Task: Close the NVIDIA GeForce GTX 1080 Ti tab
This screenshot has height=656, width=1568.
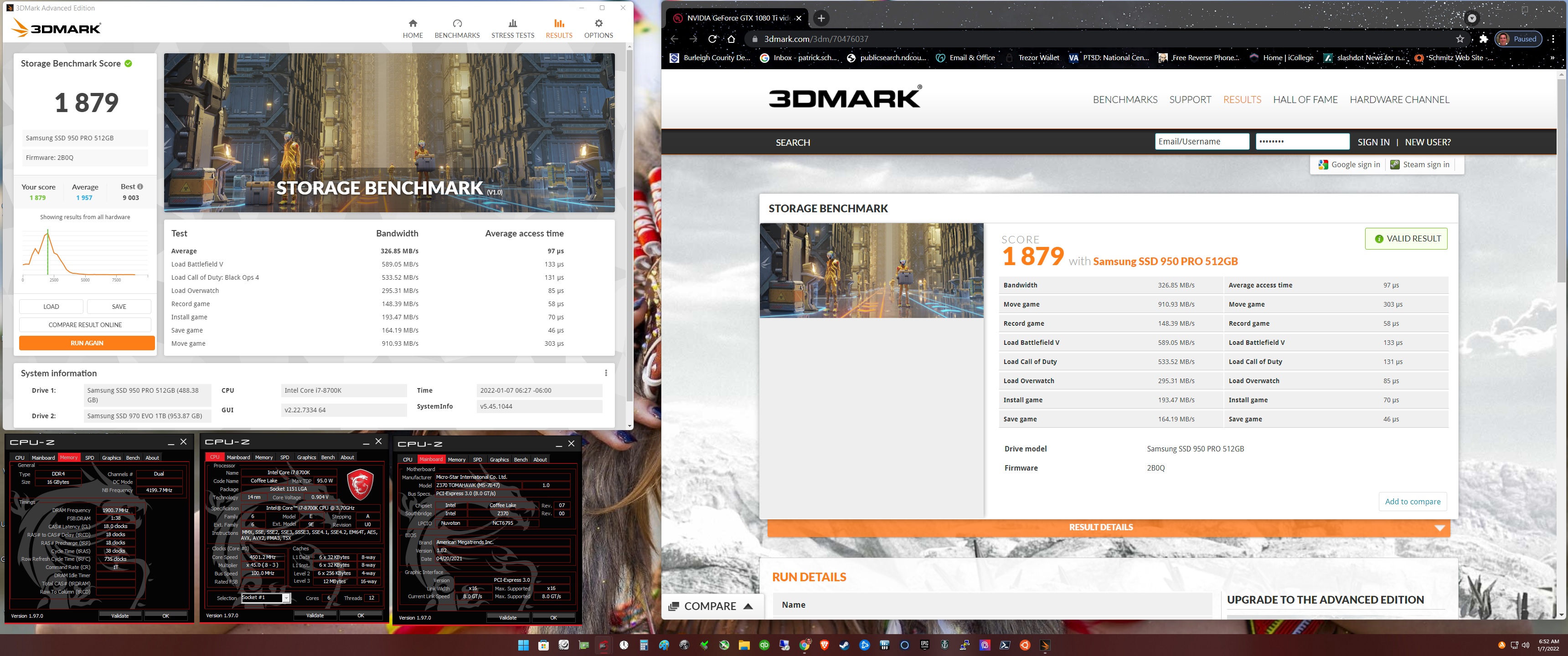Action: (x=799, y=18)
